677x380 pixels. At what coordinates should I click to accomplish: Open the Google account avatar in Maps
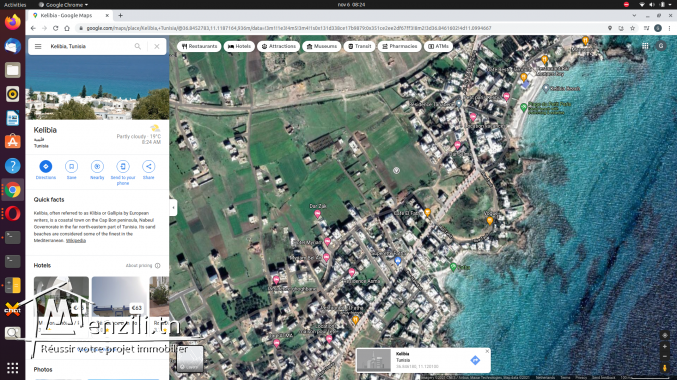click(x=661, y=46)
